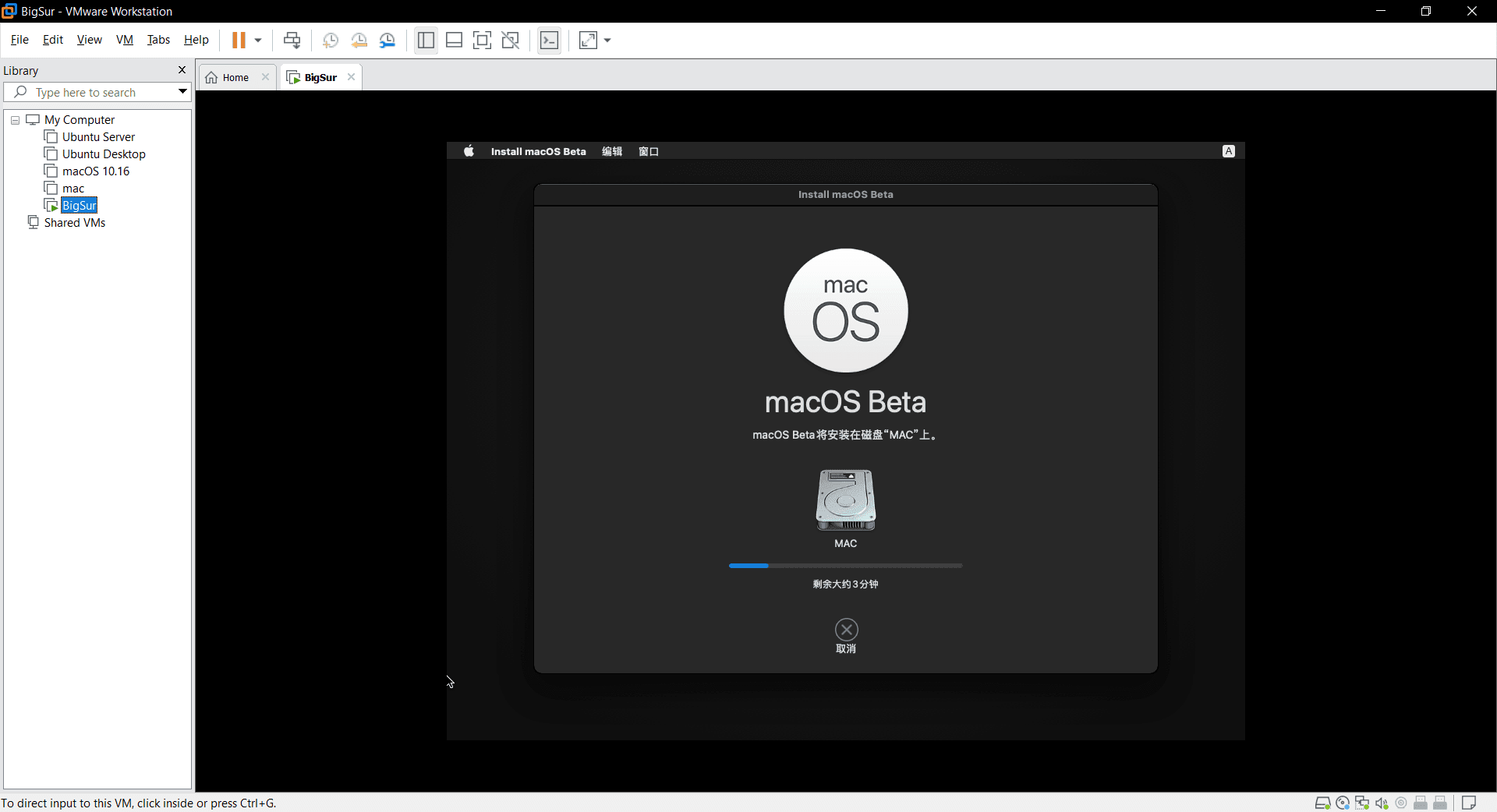This screenshot has height=812, width=1497.
Task: Close the BigSur tab
Action: [352, 77]
